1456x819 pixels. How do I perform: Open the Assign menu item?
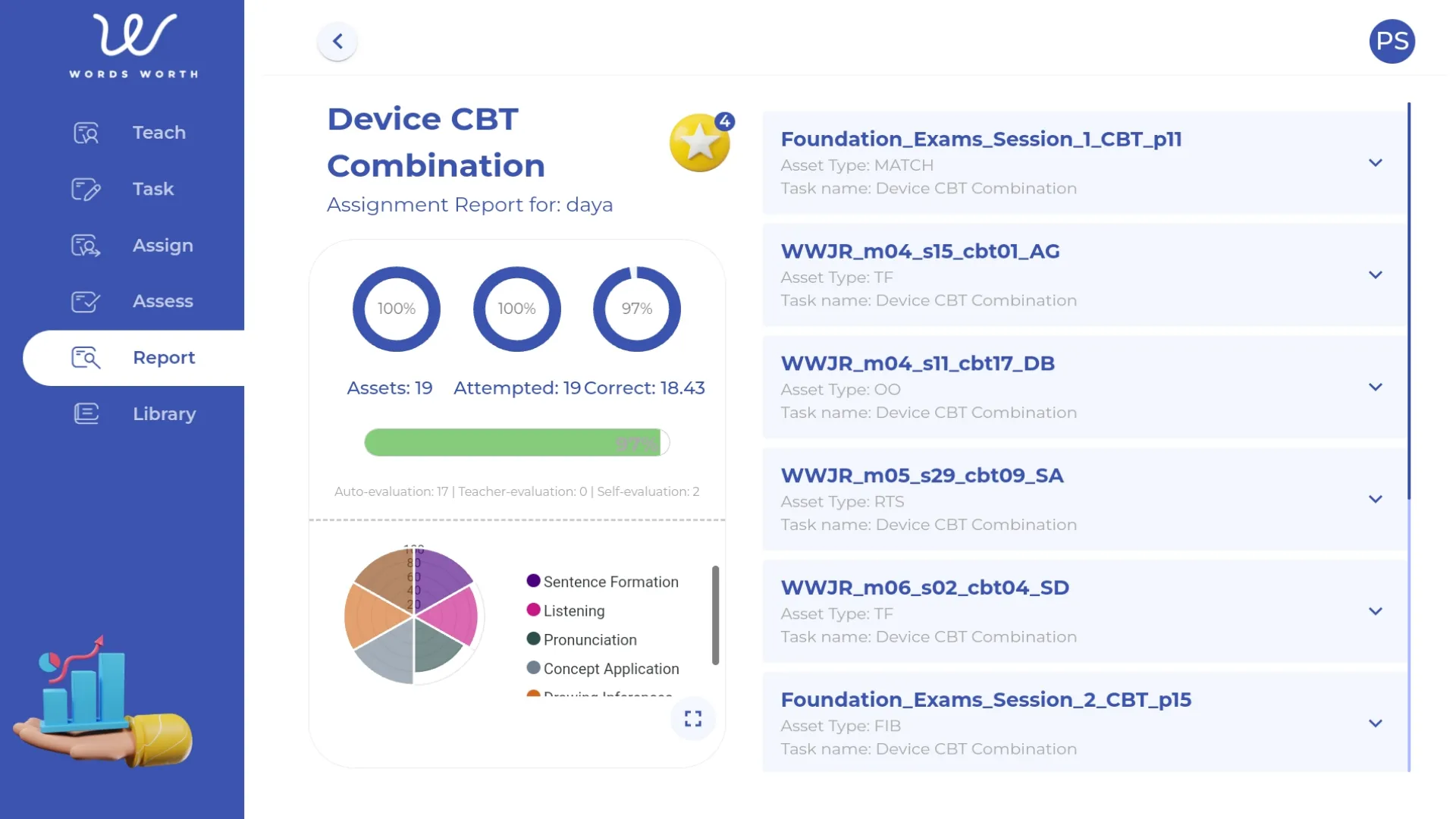[x=163, y=246]
